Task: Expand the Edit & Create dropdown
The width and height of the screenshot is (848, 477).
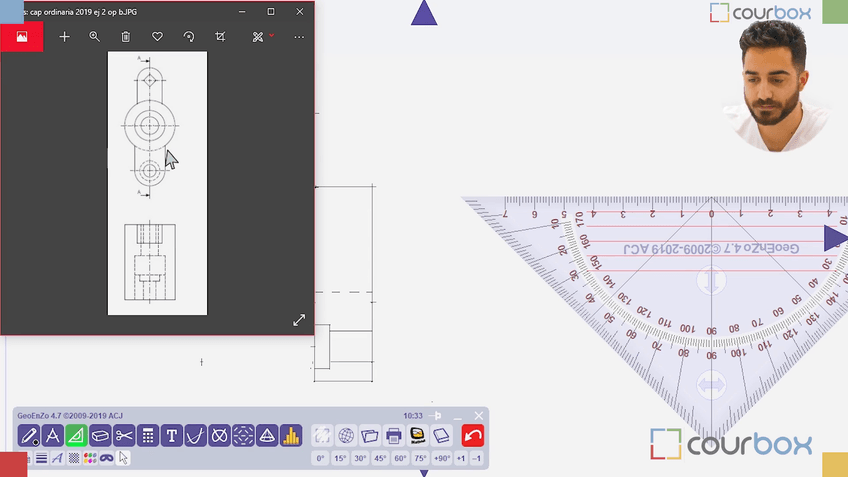Action: (262, 37)
